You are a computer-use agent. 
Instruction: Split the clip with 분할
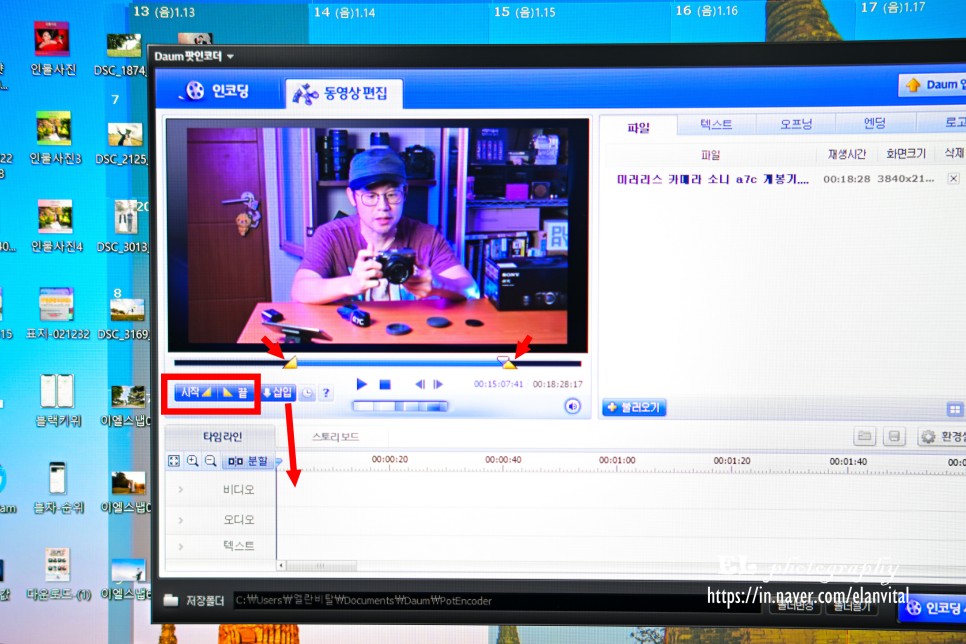pyautogui.click(x=248, y=461)
